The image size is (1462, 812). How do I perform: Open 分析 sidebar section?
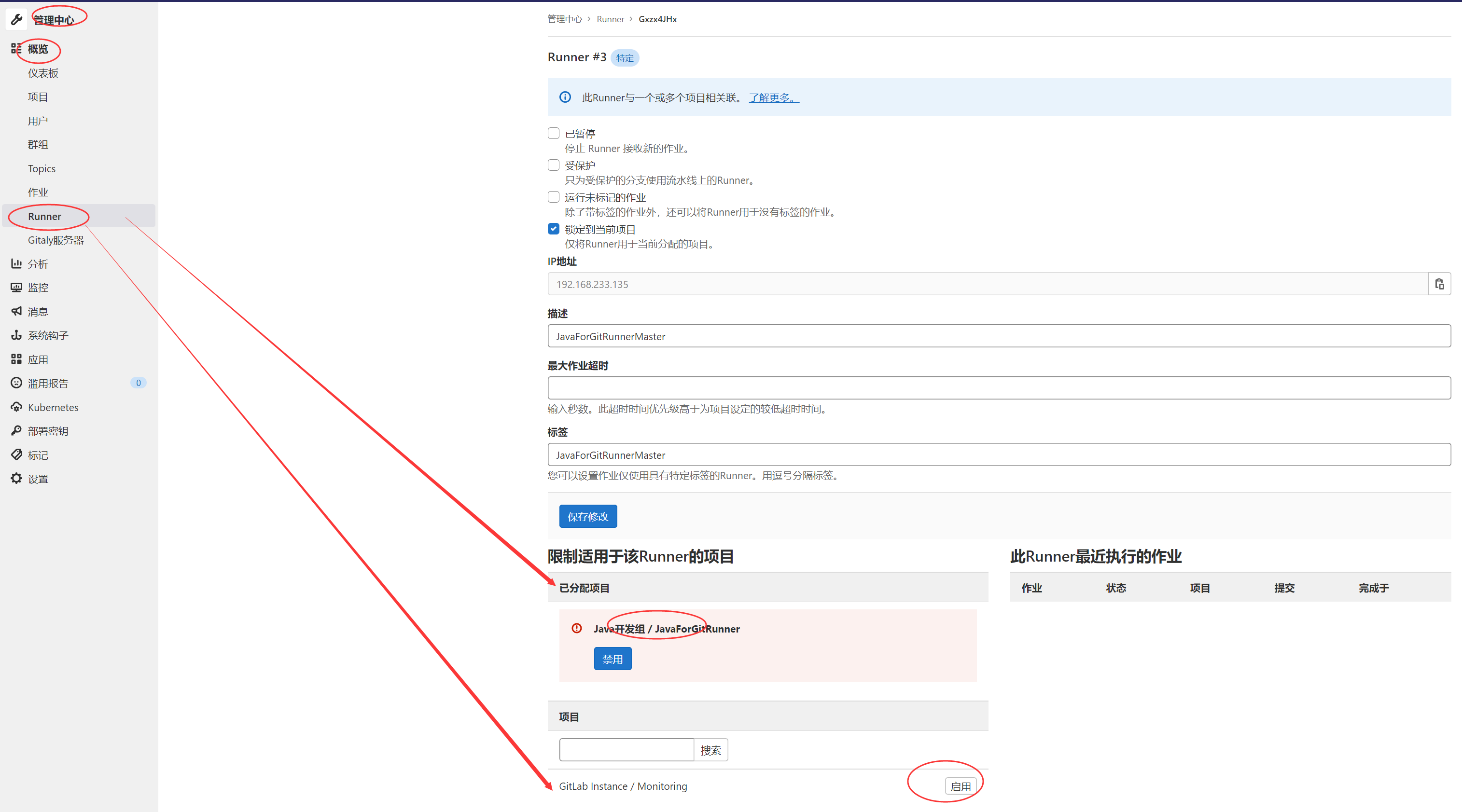tap(38, 264)
